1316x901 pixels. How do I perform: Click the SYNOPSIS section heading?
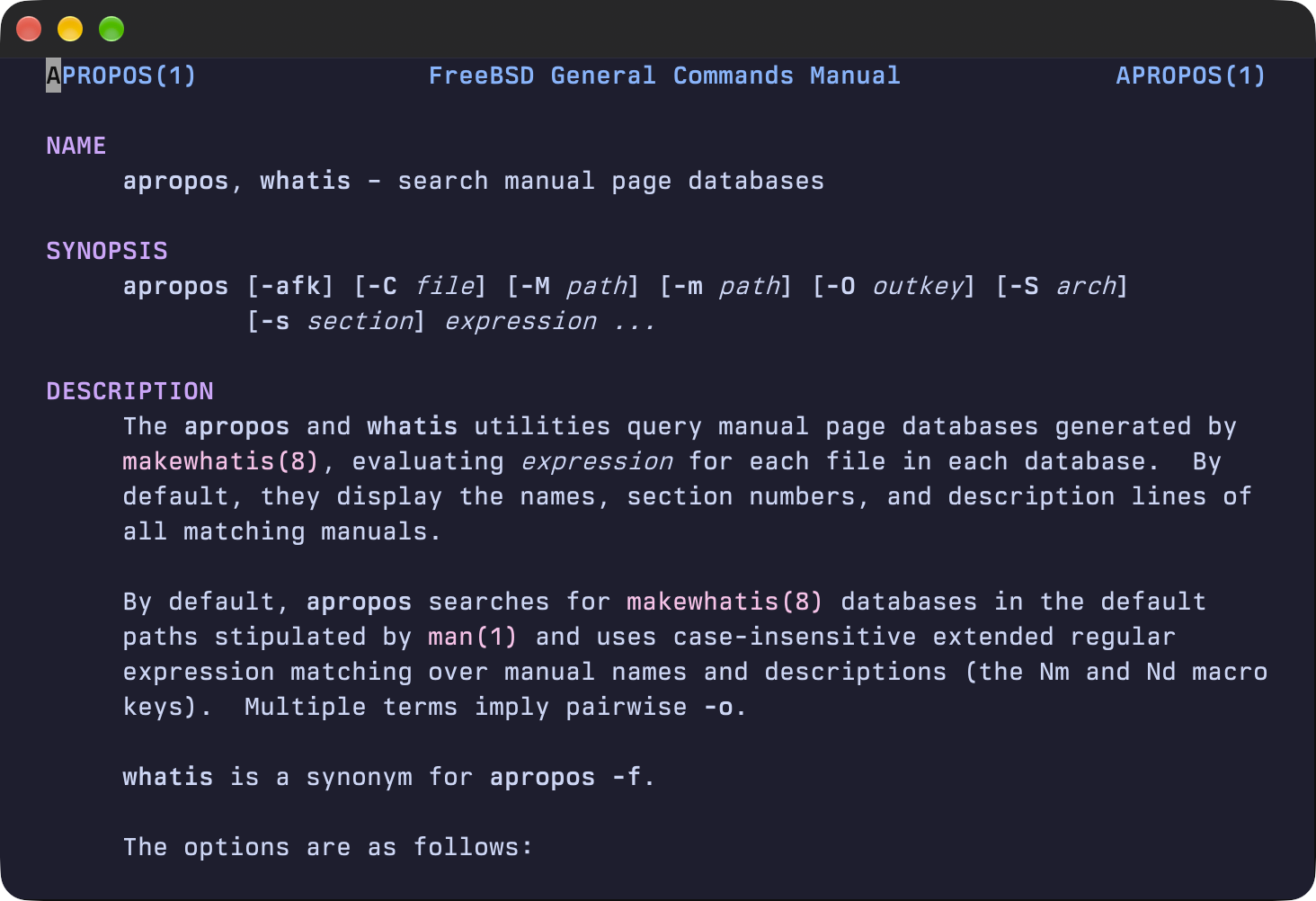pos(107,251)
